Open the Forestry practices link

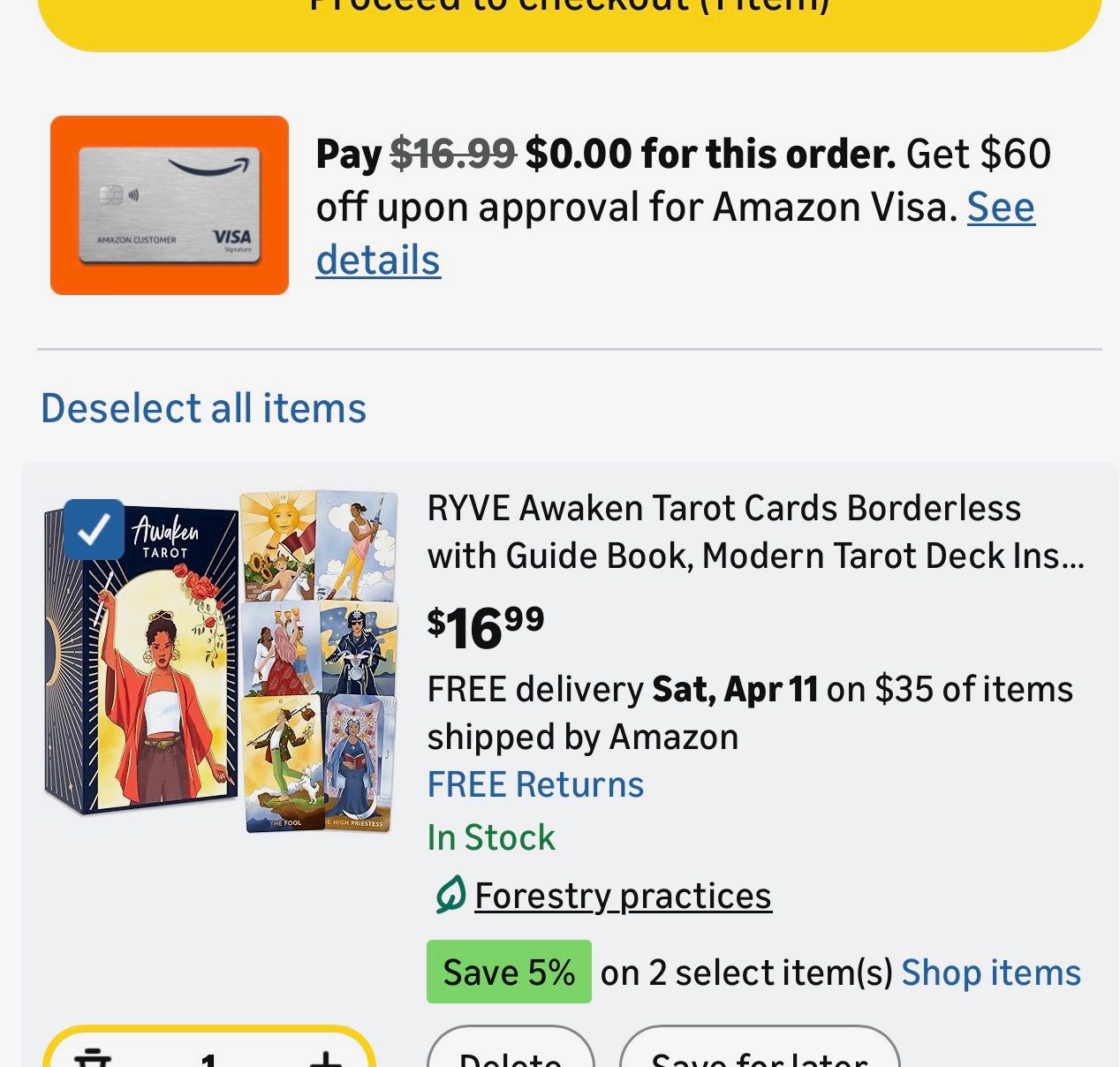point(623,896)
